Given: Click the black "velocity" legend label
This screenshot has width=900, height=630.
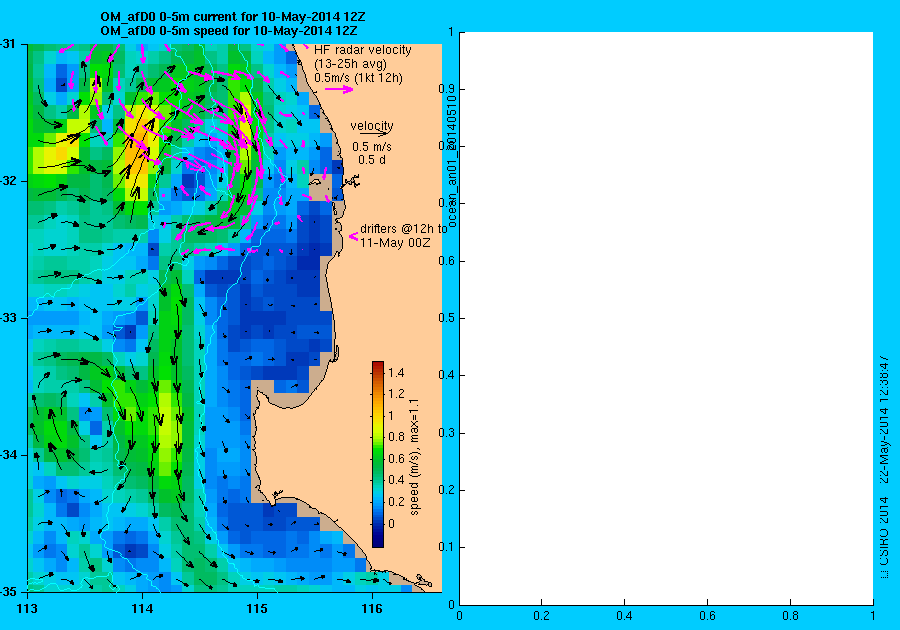Looking at the screenshot, I should [x=372, y=126].
